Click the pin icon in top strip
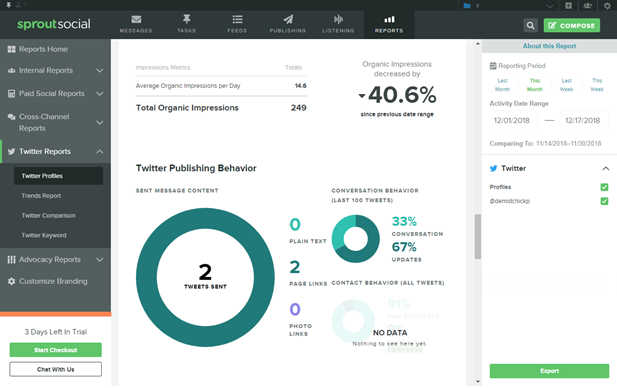 pos(8,5)
